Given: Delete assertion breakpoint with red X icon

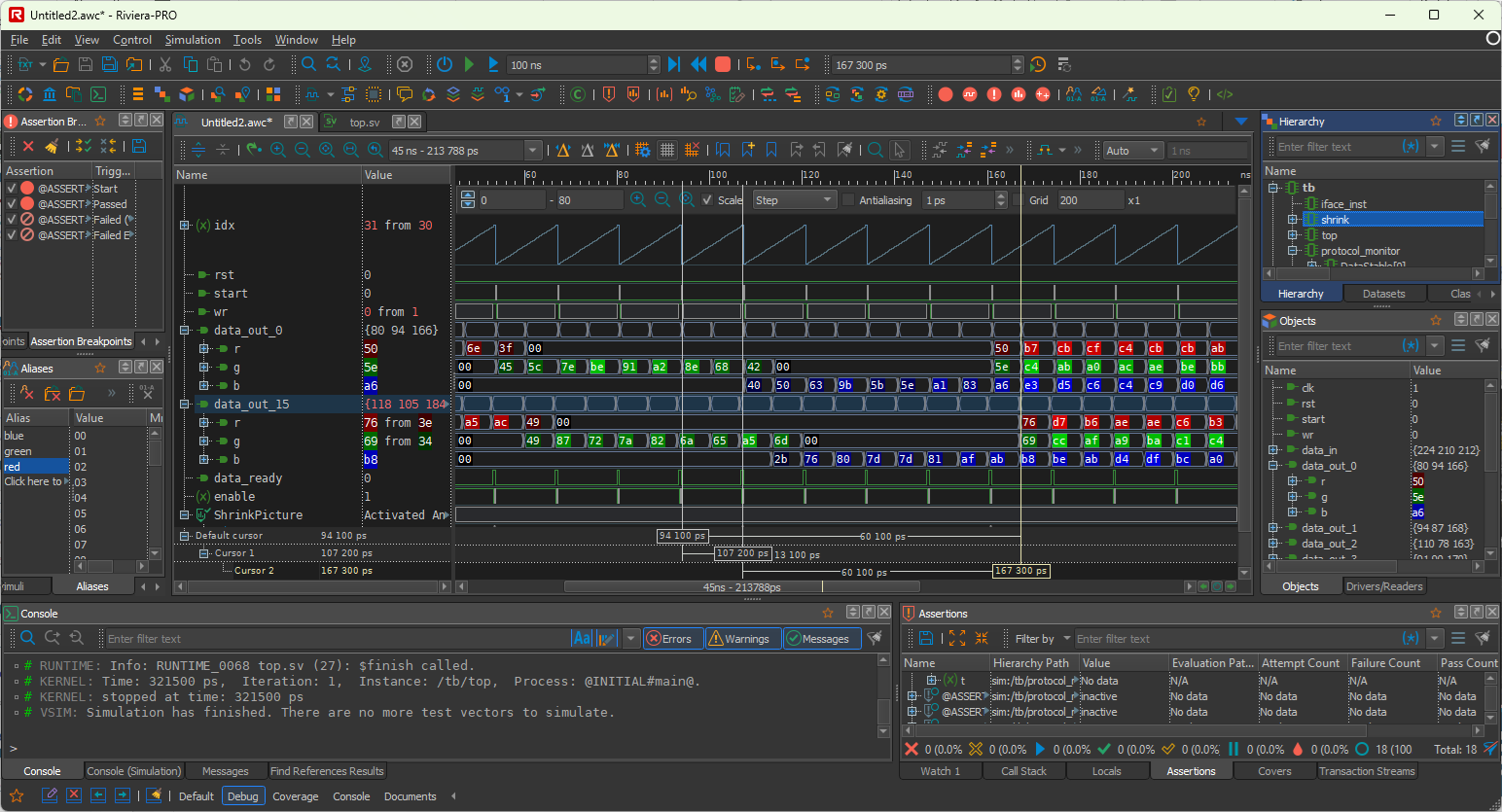Looking at the screenshot, I should (28, 146).
